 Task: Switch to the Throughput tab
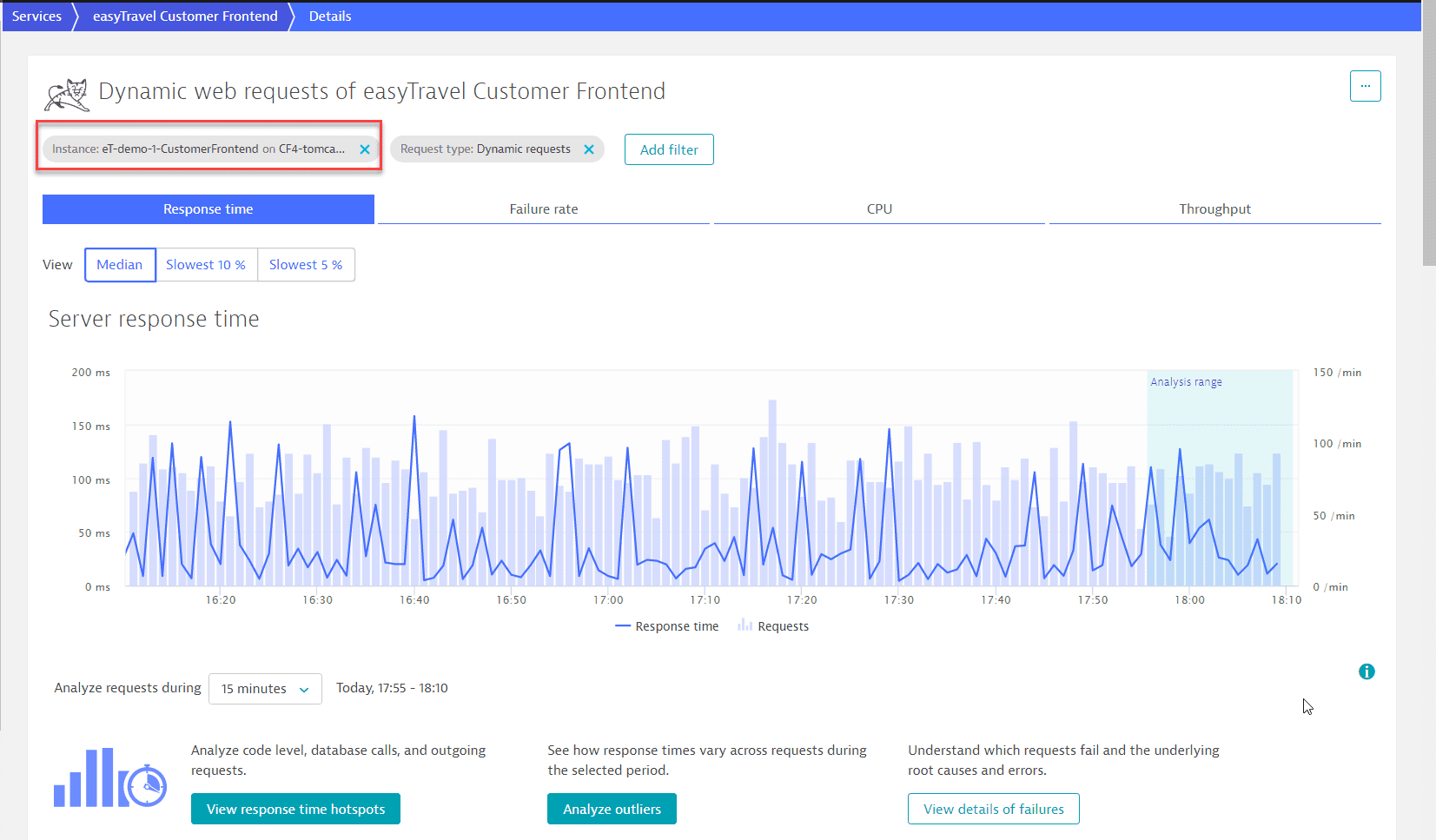[x=1214, y=209]
